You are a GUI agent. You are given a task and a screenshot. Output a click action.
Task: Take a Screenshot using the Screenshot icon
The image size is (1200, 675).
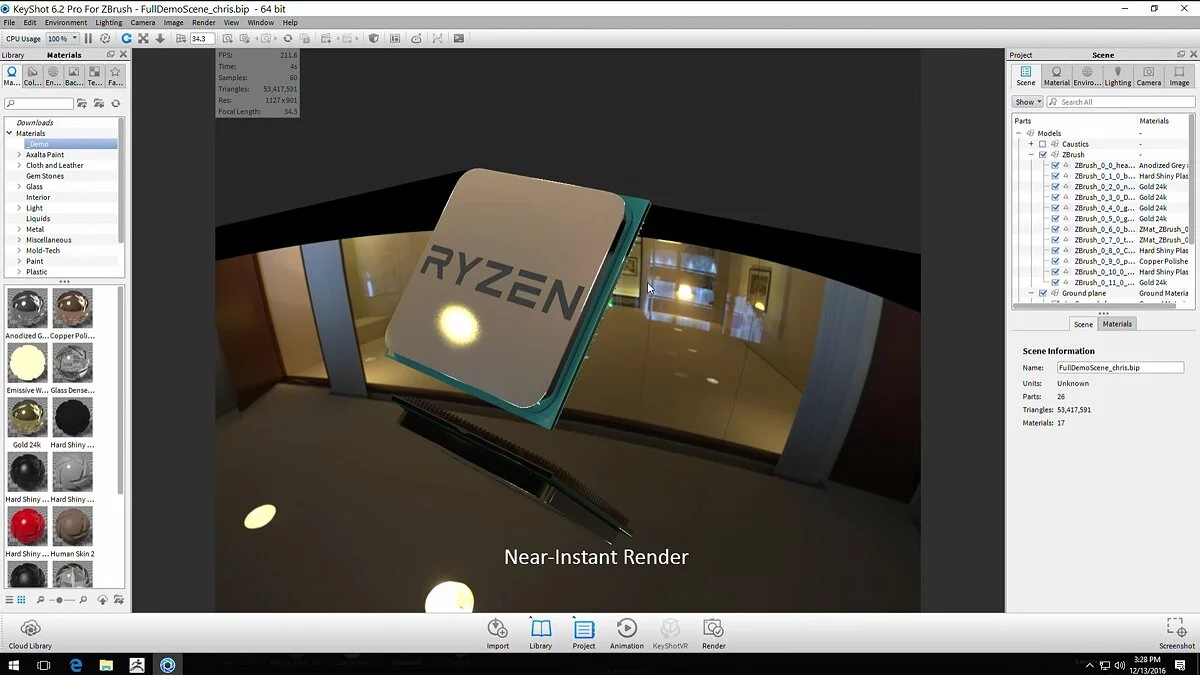point(1176,632)
